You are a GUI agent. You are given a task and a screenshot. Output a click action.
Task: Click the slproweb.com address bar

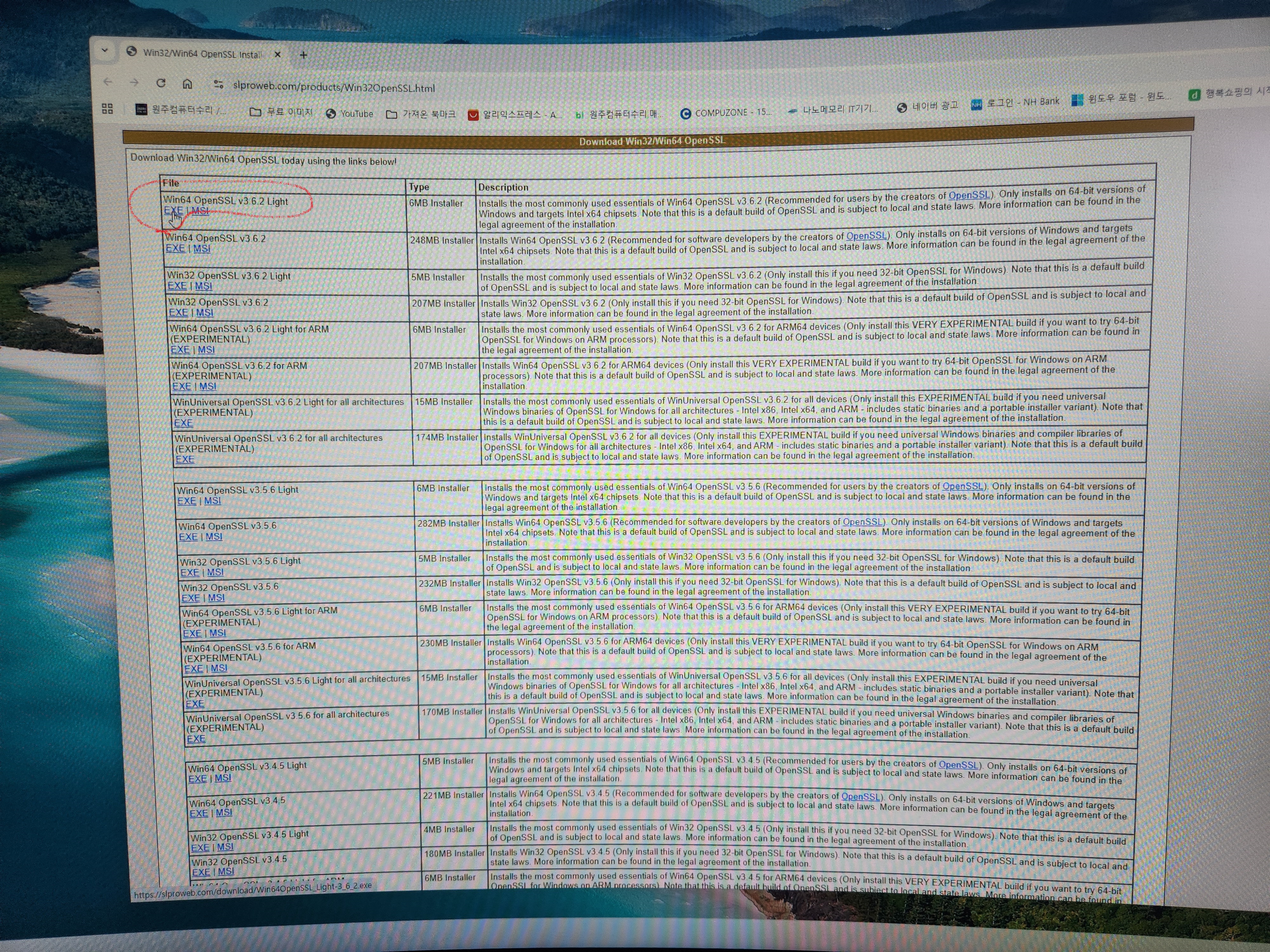pos(334,87)
